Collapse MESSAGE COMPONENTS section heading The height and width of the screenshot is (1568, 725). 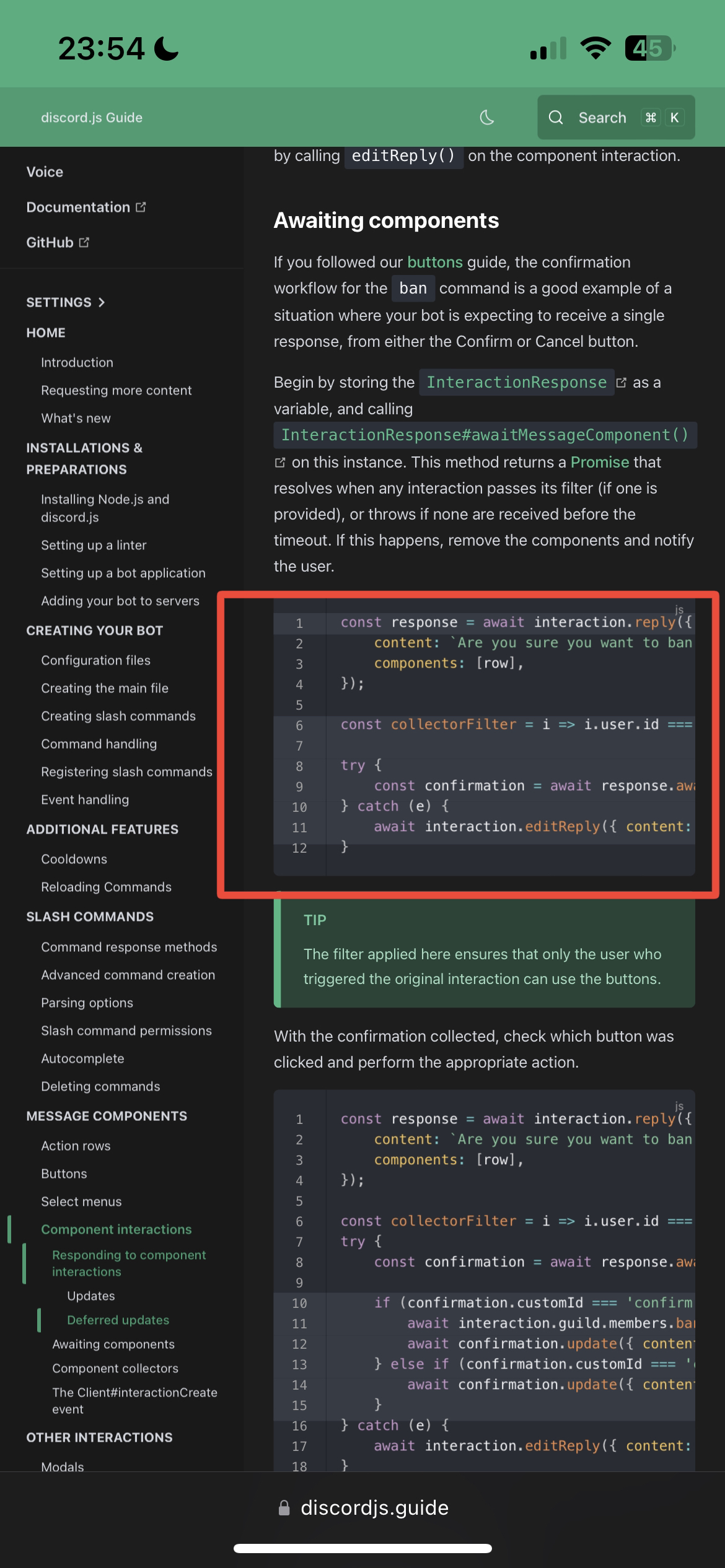tap(107, 1116)
